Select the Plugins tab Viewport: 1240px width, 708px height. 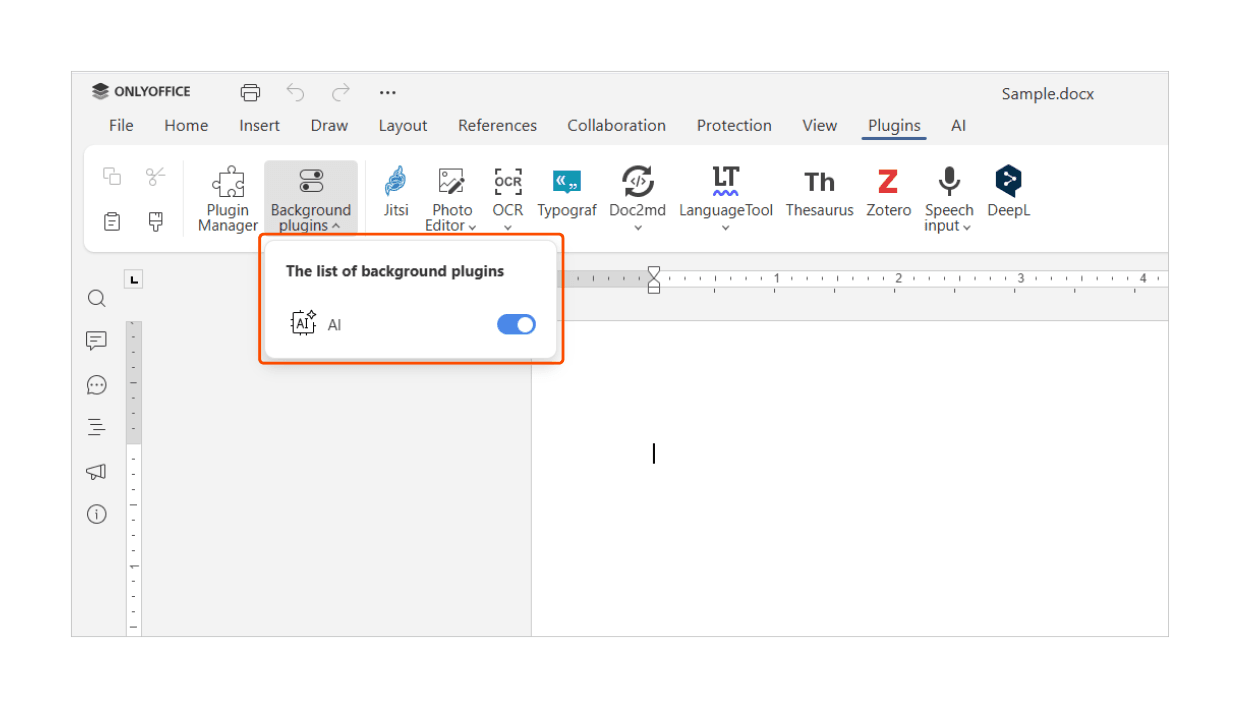(894, 125)
